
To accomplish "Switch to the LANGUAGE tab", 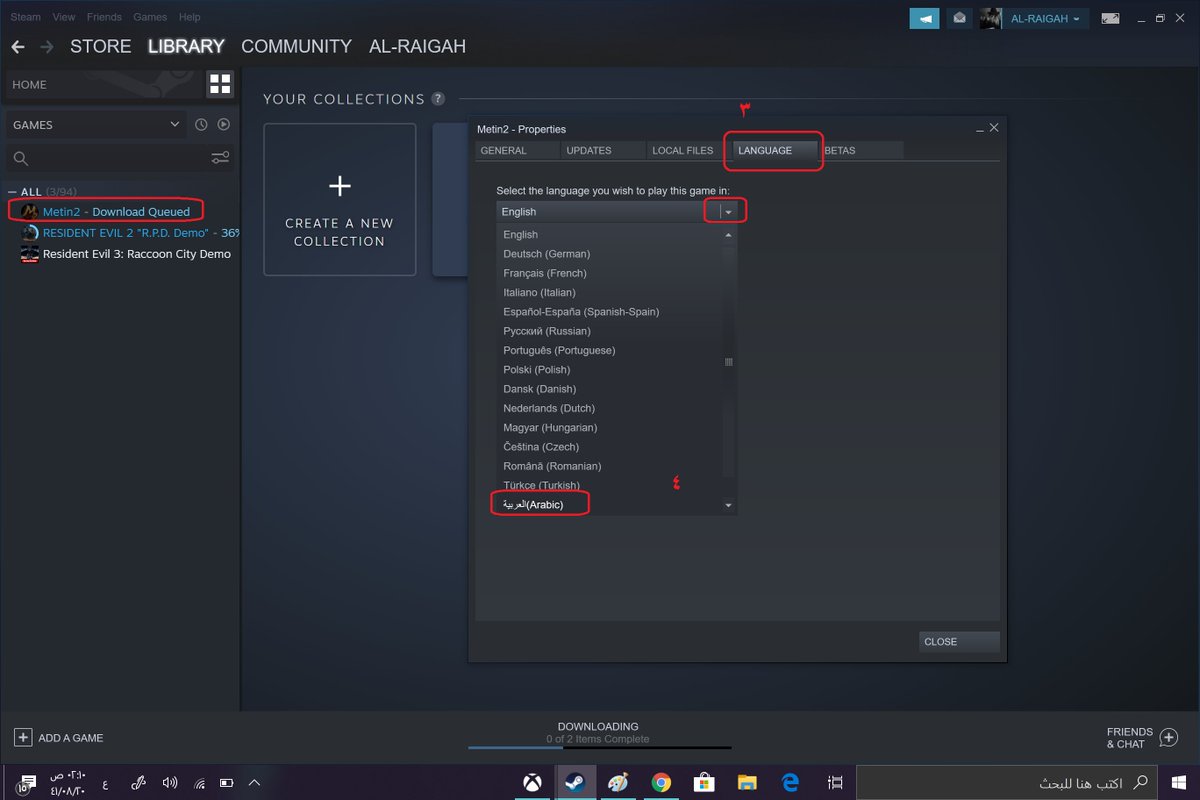I will [773, 150].
